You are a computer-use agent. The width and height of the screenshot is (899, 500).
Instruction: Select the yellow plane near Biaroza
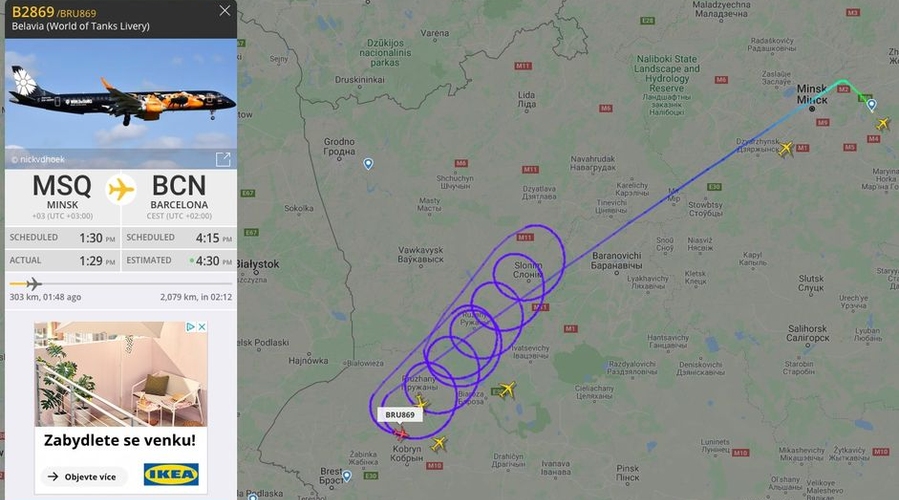507,390
